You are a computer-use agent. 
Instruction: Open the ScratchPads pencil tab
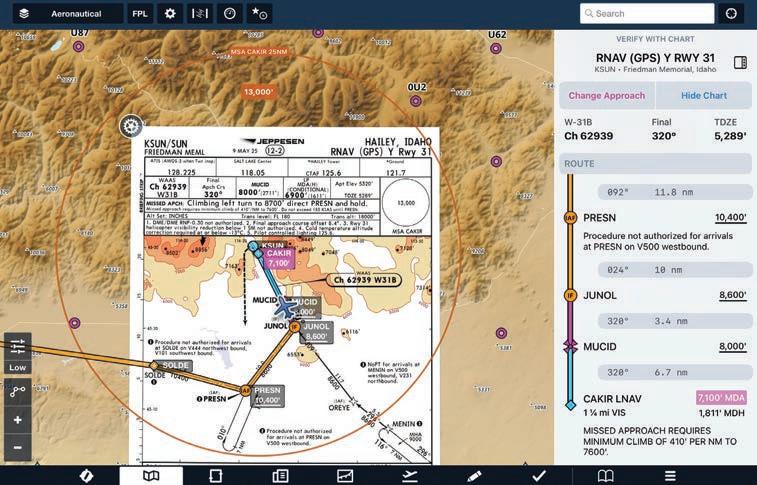click(x=474, y=476)
